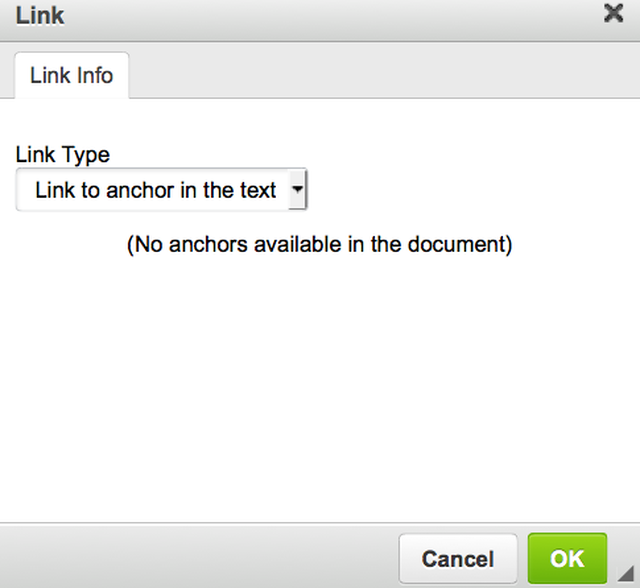
Task: Open the 'Link to anchor in the text' select box
Action: (x=155, y=190)
